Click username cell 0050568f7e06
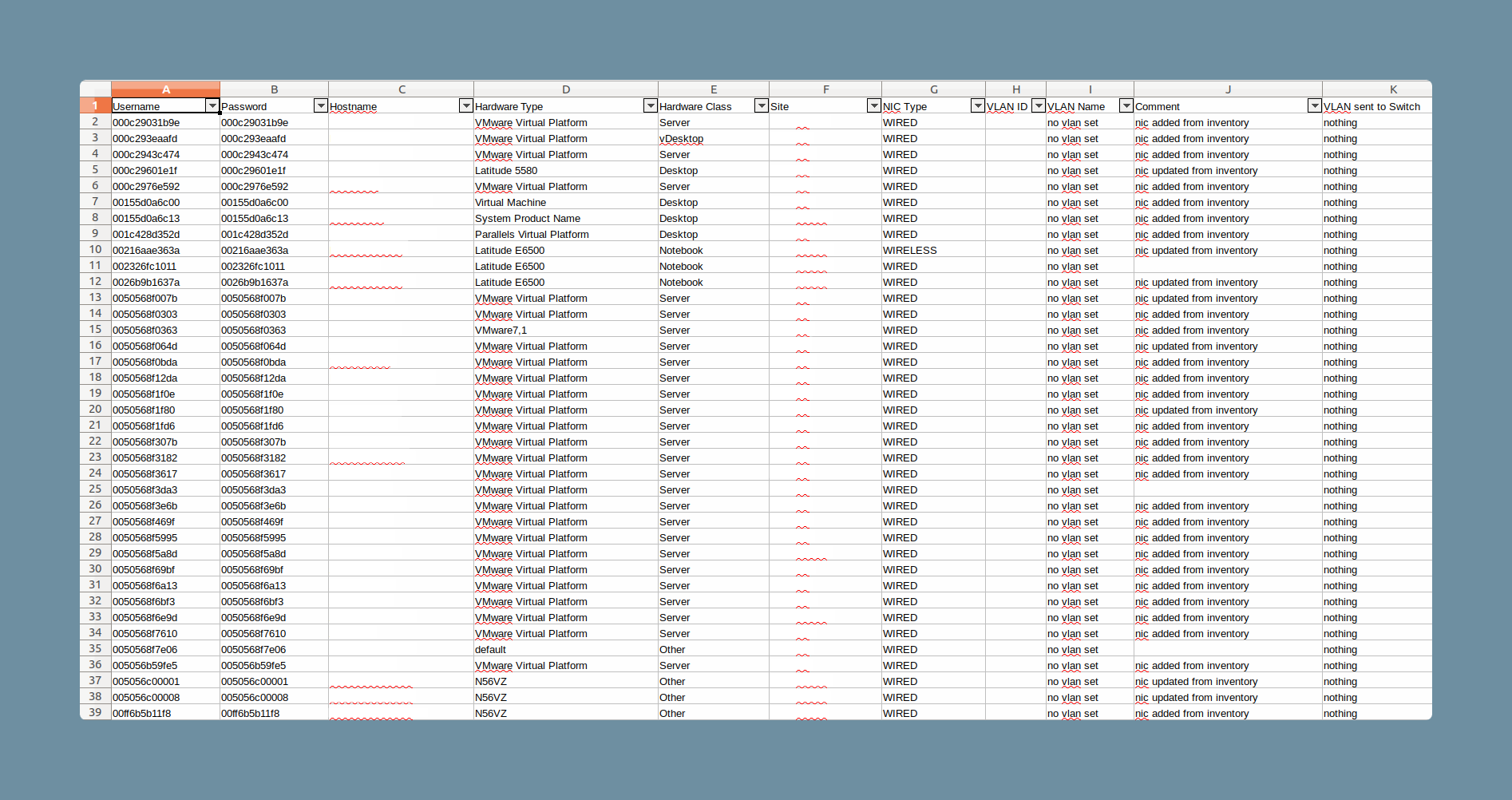The width and height of the screenshot is (1512, 800). (165, 649)
